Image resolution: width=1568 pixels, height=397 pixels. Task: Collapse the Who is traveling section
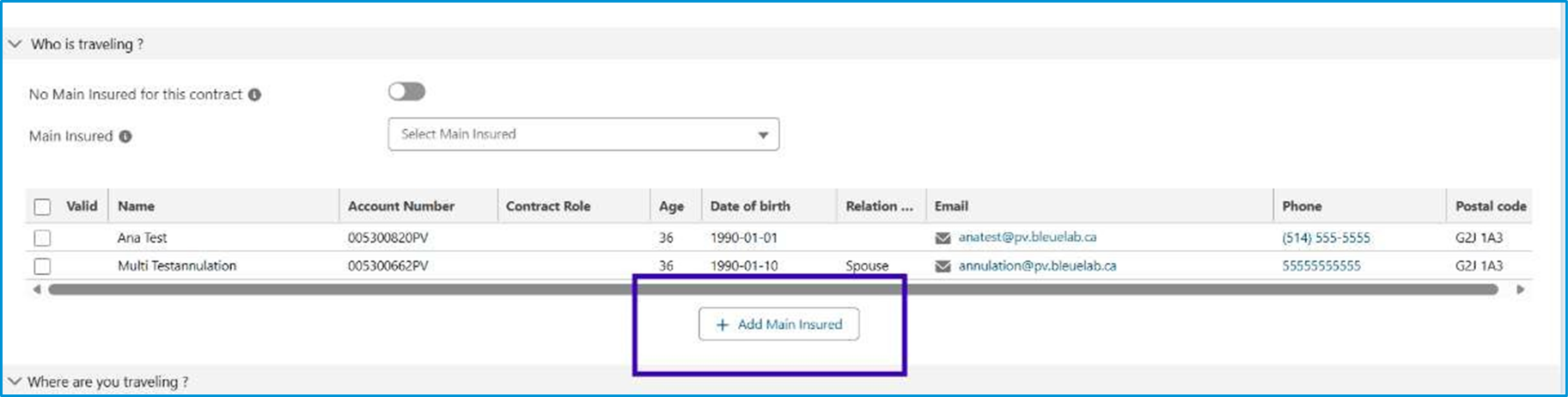(15, 44)
